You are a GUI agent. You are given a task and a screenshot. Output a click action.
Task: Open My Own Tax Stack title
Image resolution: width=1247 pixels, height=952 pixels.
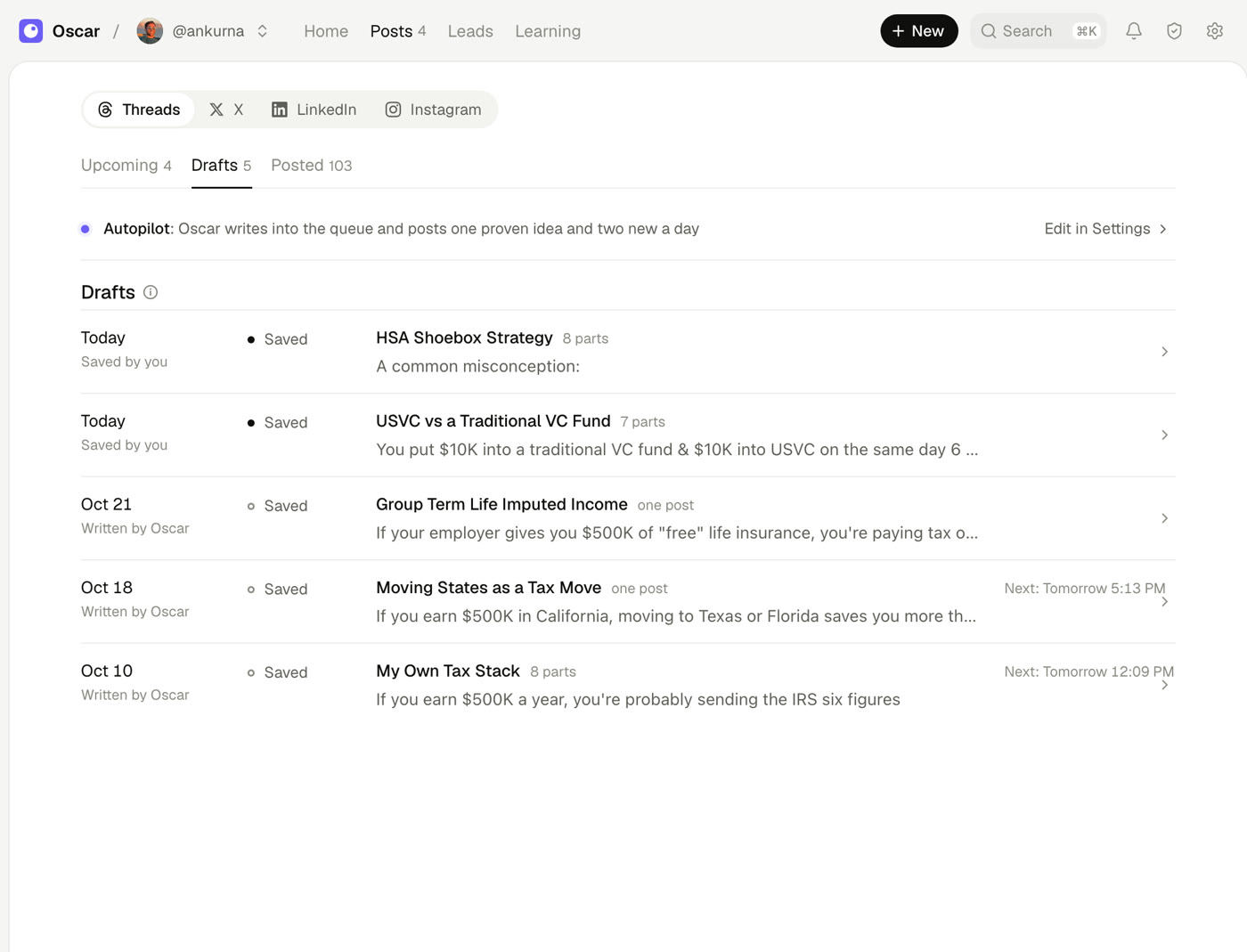pos(448,671)
